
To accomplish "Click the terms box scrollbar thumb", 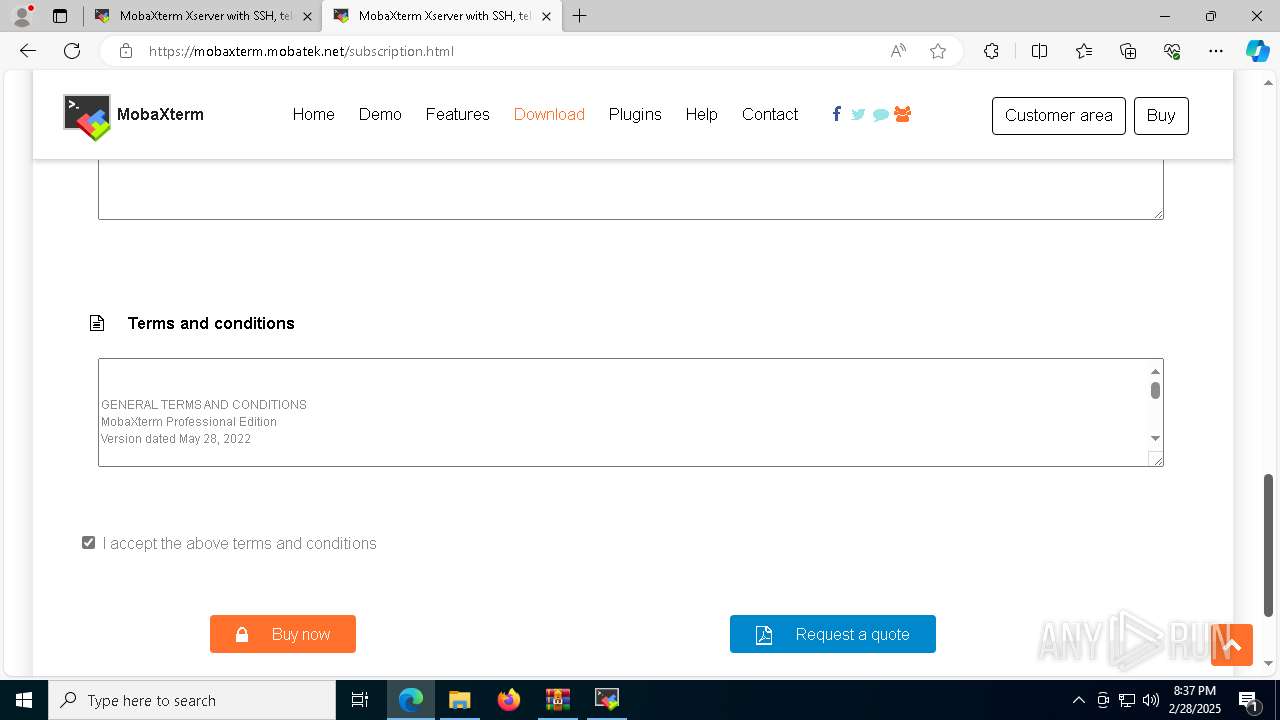I will (1155, 391).
